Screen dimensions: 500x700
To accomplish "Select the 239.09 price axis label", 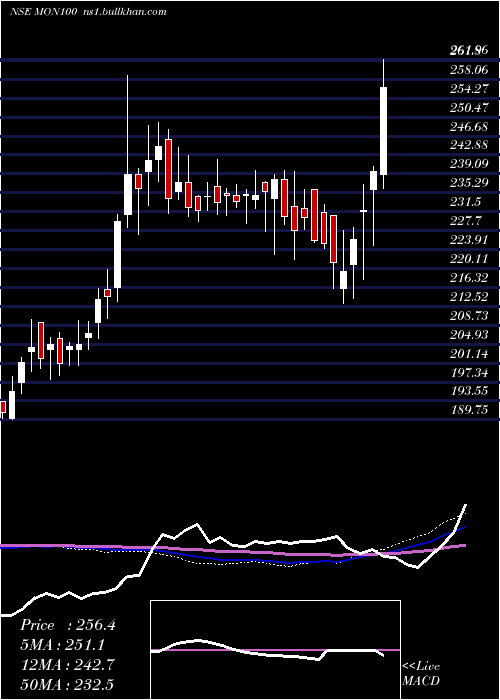I will (468, 164).
